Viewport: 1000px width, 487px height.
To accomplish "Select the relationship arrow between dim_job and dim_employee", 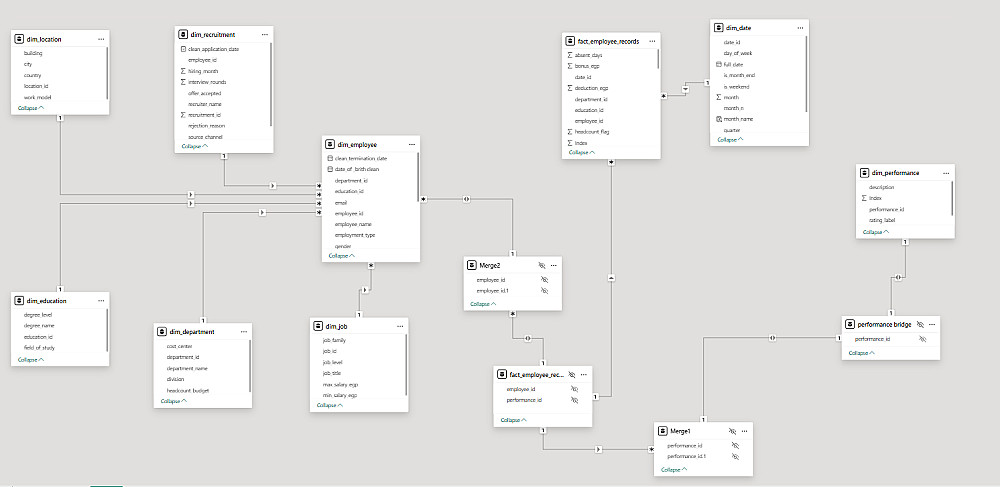I will pyautogui.click(x=365, y=290).
